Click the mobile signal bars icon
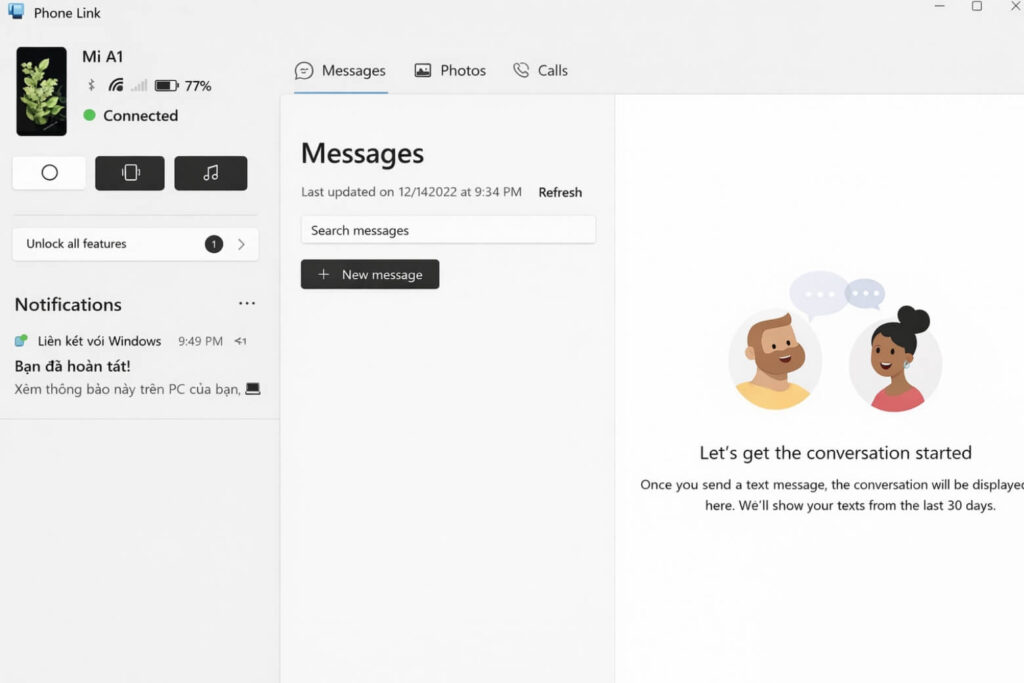The image size is (1024, 683). pyautogui.click(x=139, y=86)
